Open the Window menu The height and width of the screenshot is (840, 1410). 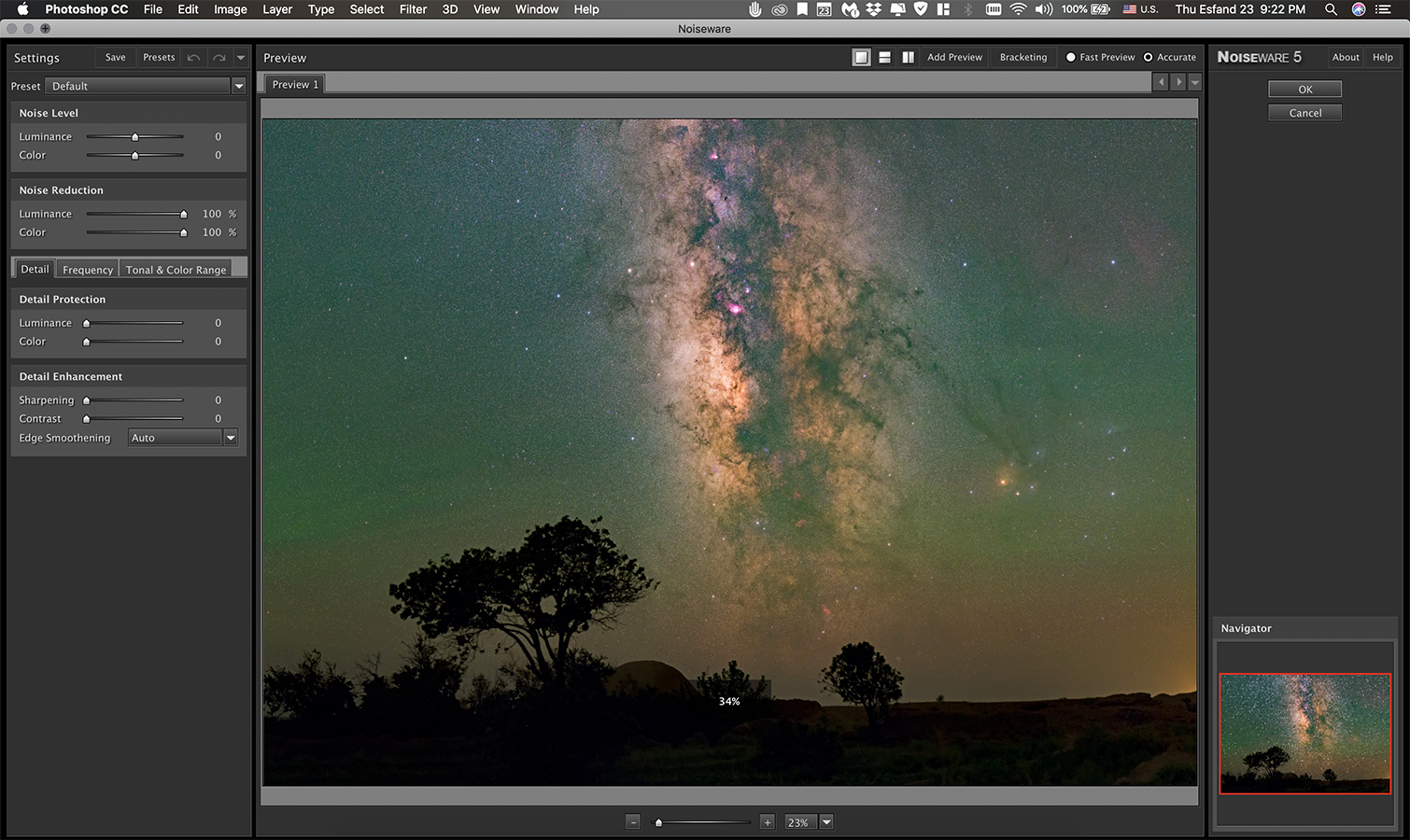pyautogui.click(x=537, y=9)
